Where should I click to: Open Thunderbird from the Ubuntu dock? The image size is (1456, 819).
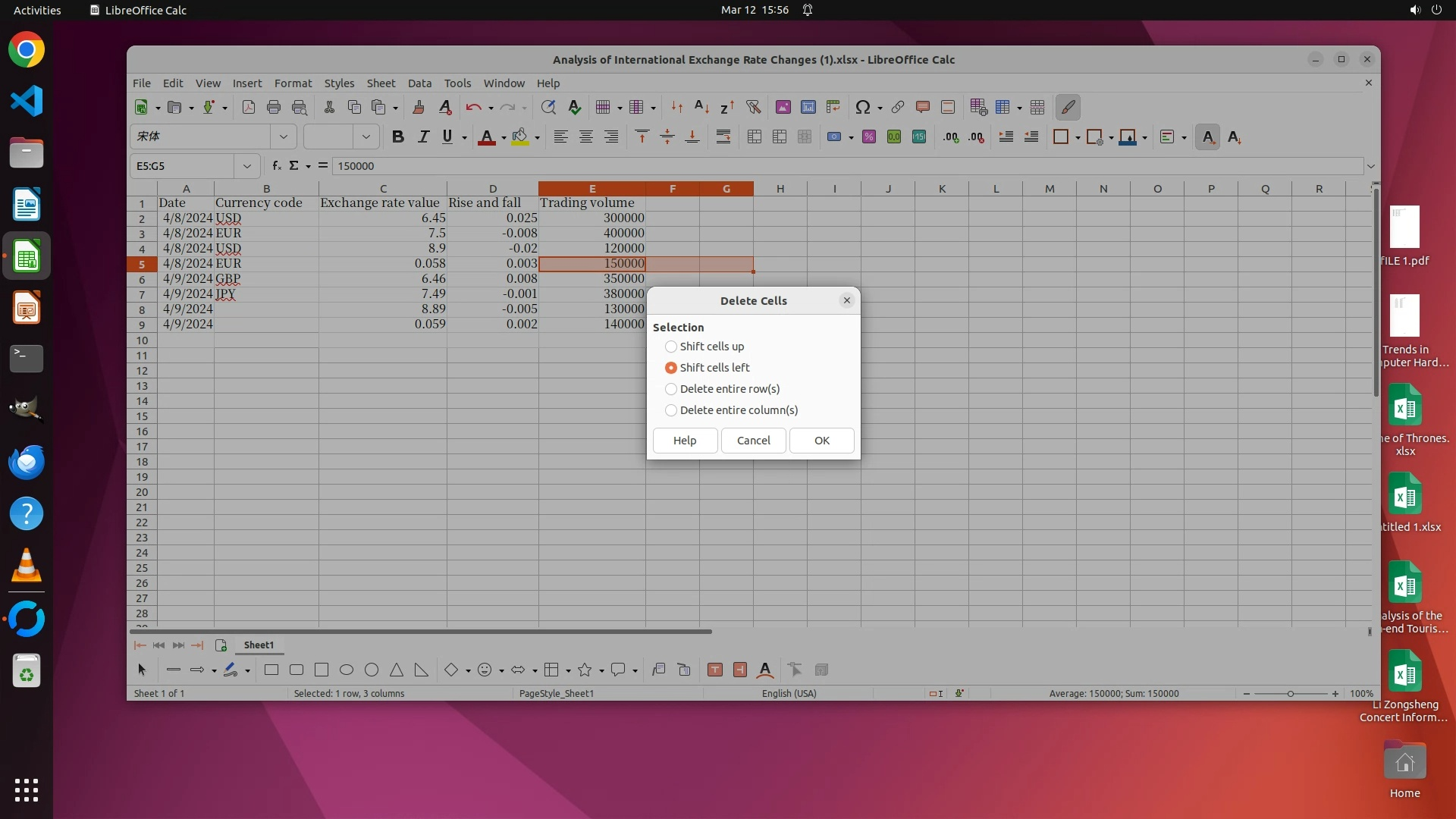(27, 463)
